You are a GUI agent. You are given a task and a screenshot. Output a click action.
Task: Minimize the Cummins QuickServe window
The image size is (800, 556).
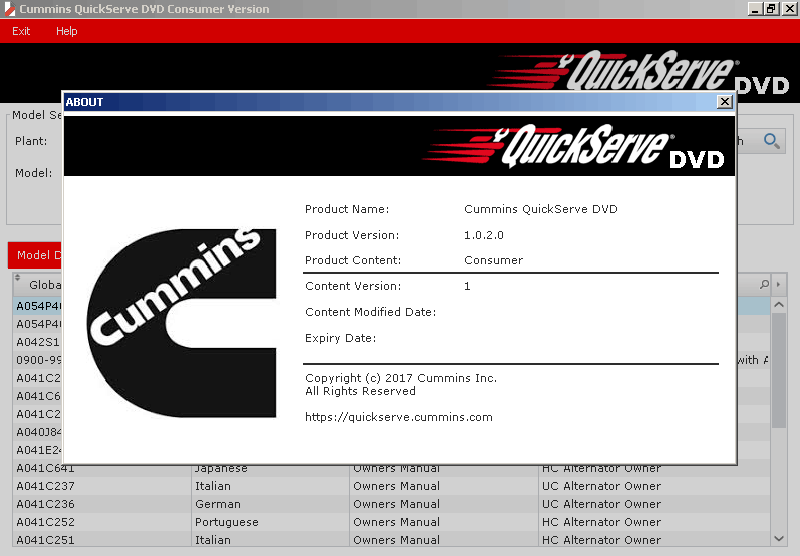(755, 9)
